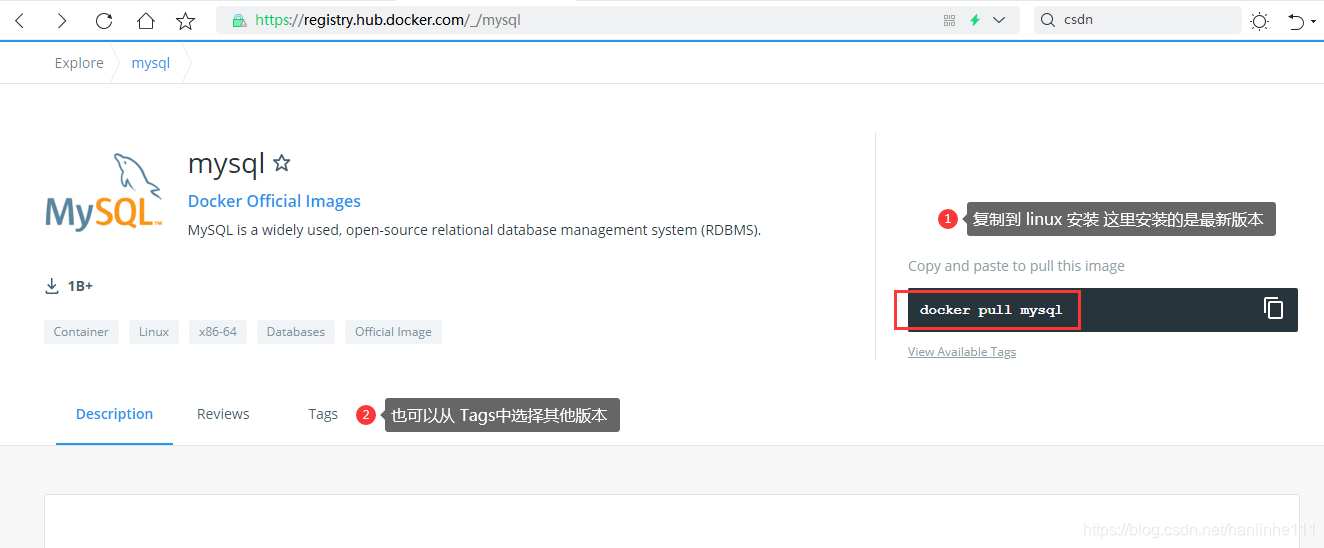Click the undo closed tab arrow icon
Image resolution: width=1324 pixels, height=548 pixels.
pyautogui.click(x=1296, y=21)
